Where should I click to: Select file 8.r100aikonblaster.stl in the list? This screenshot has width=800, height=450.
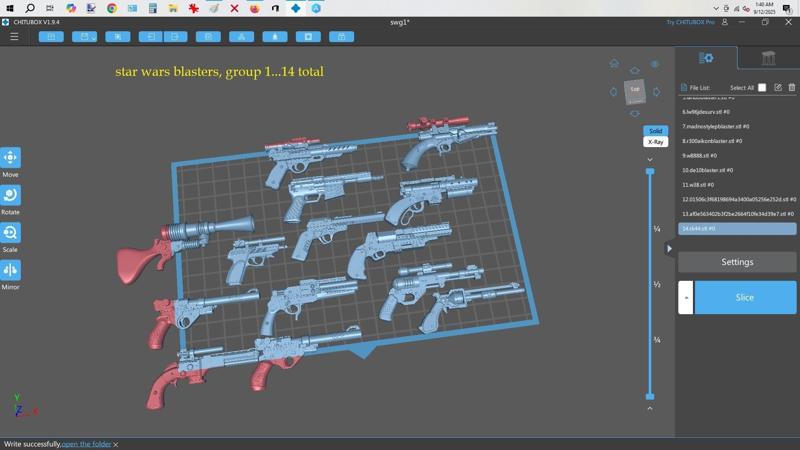pyautogui.click(x=737, y=141)
